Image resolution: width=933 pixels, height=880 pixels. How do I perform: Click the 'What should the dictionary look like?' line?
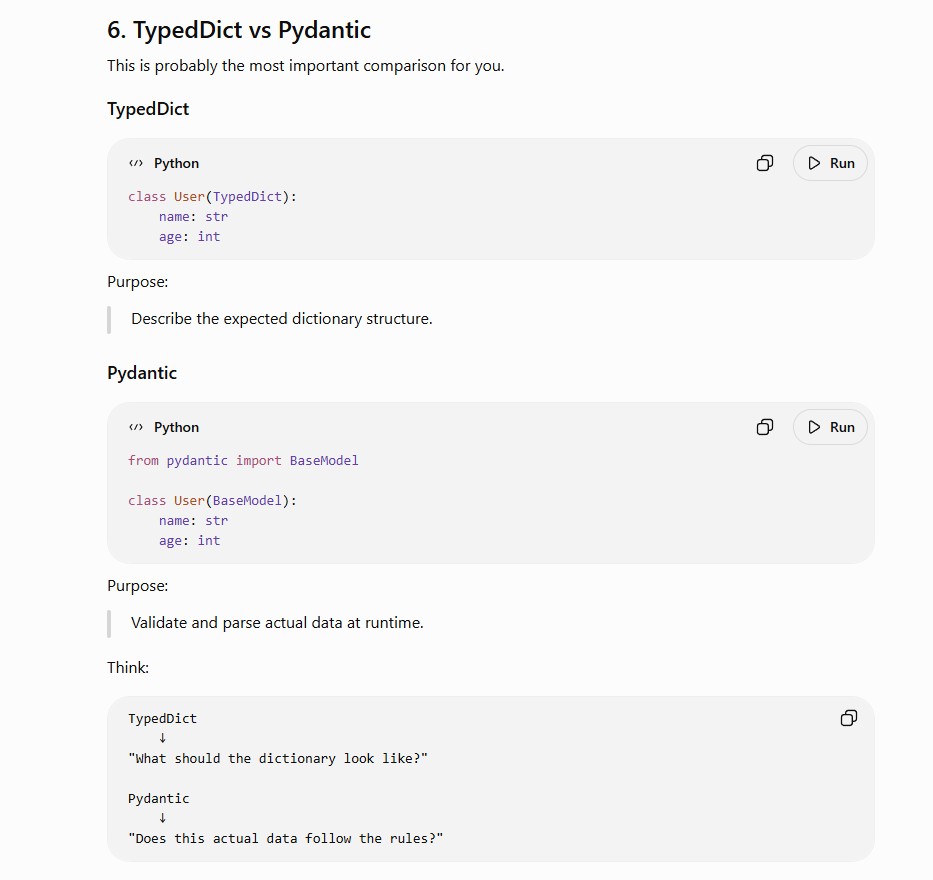(278, 759)
